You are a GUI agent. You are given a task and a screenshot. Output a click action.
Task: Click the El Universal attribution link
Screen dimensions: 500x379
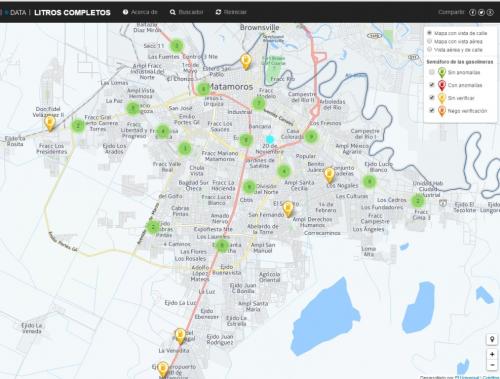[467, 377]
